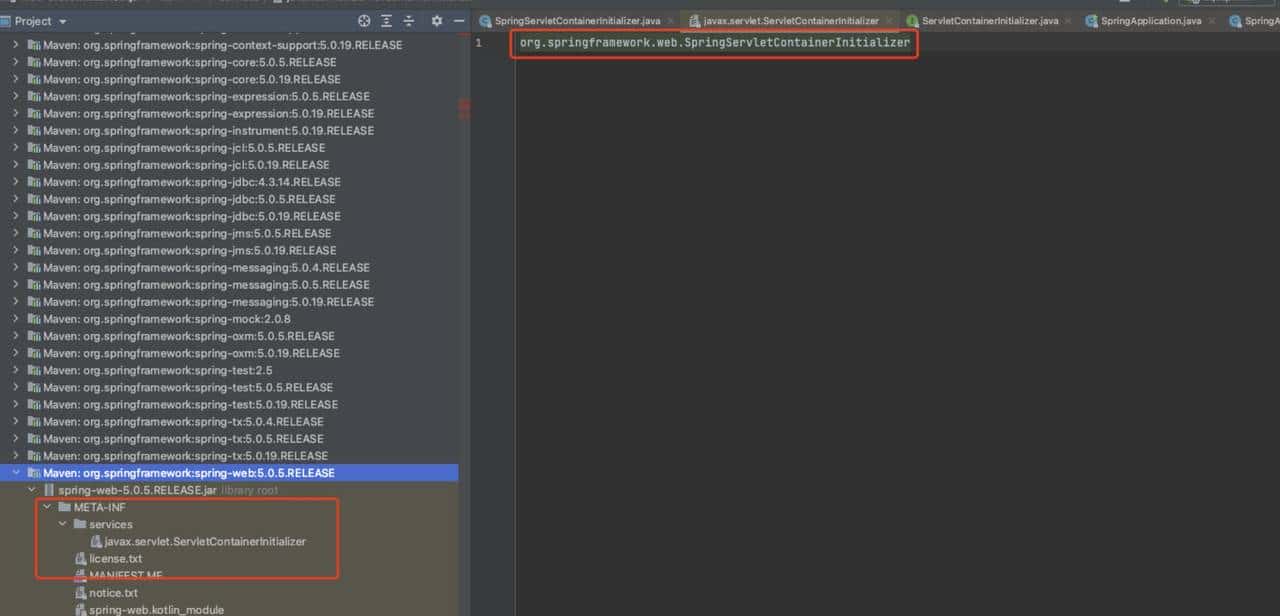Click the notice.txt file icon
The image size is (1280, 616).
pos(80,593)
